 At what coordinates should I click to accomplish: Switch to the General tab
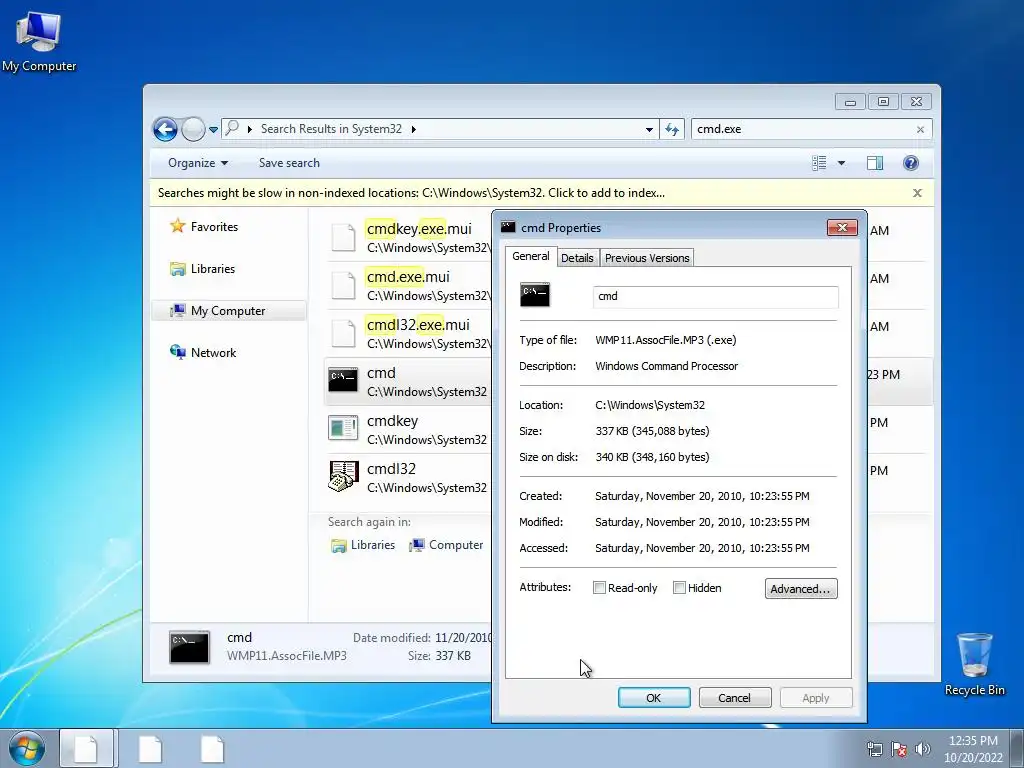coord(530,256)
